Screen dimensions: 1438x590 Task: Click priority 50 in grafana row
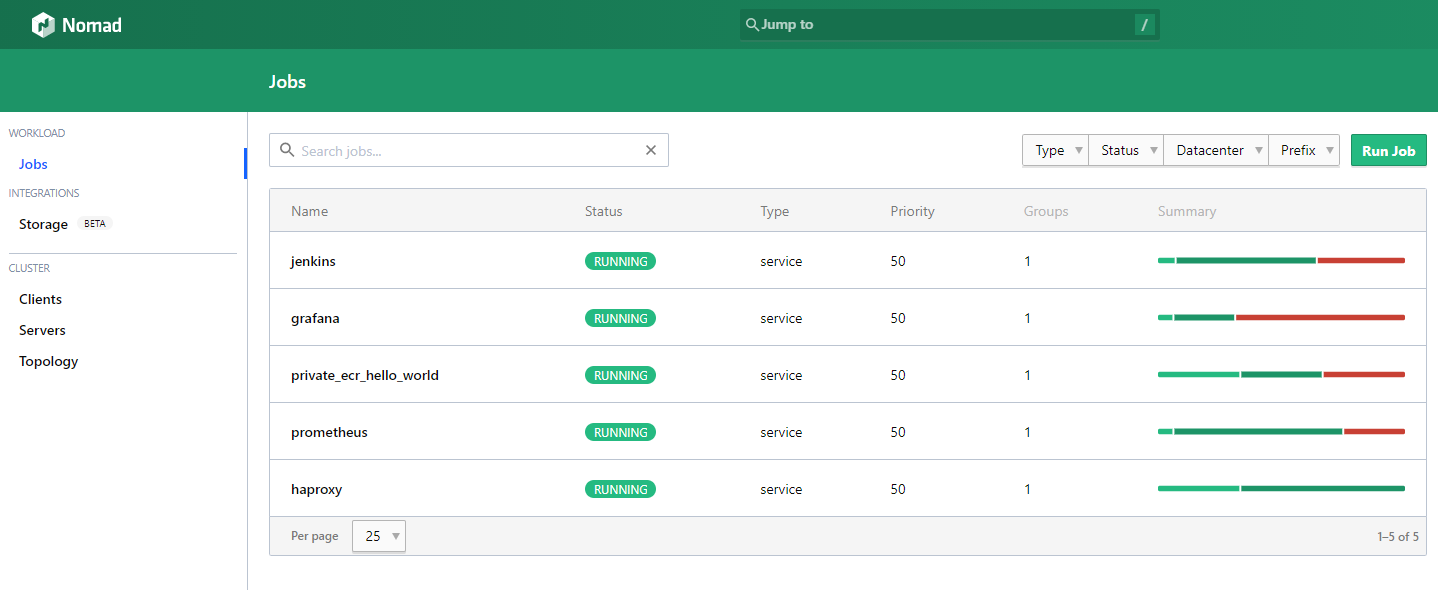click(898, 318)
